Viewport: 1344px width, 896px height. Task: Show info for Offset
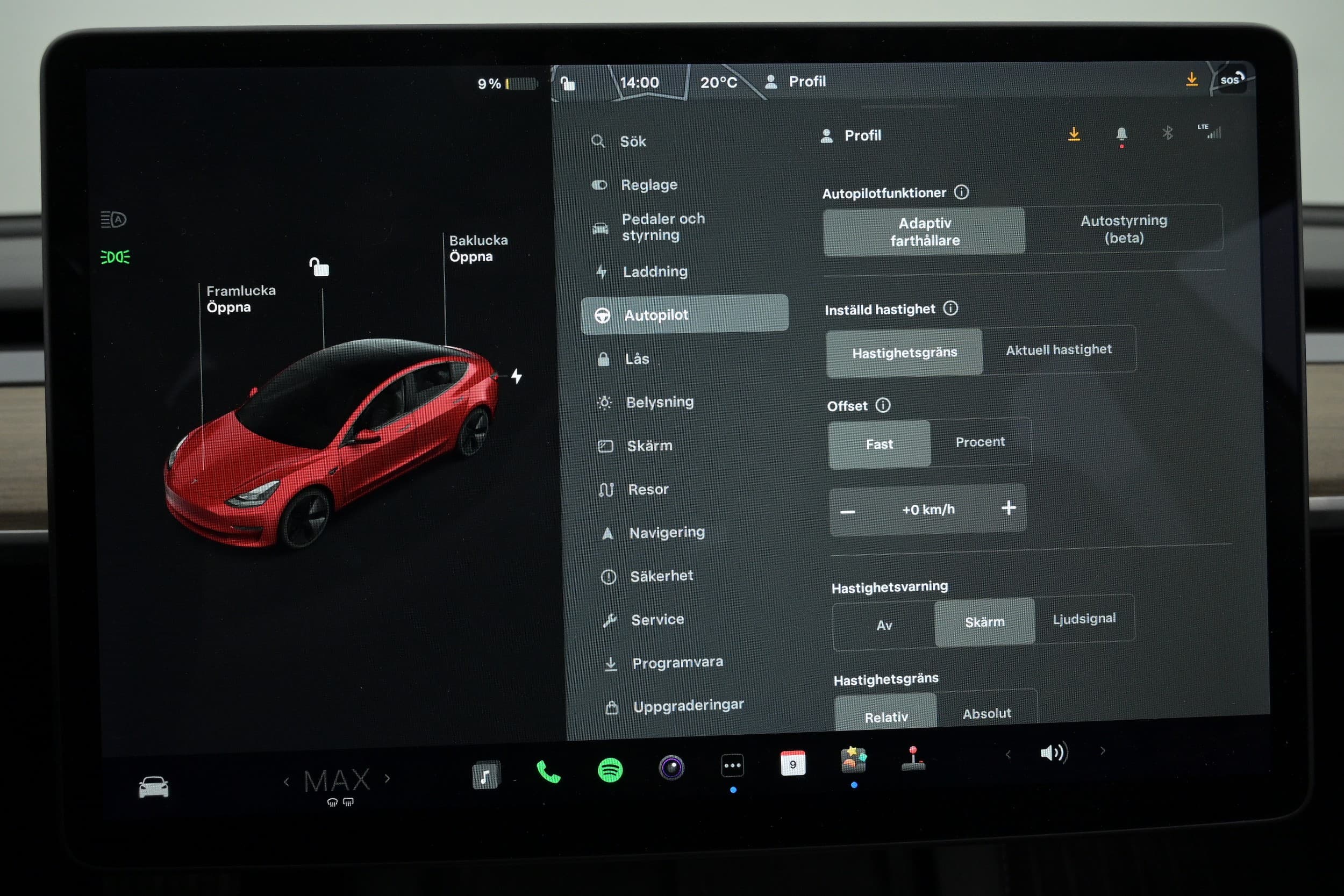coord(883,405)
